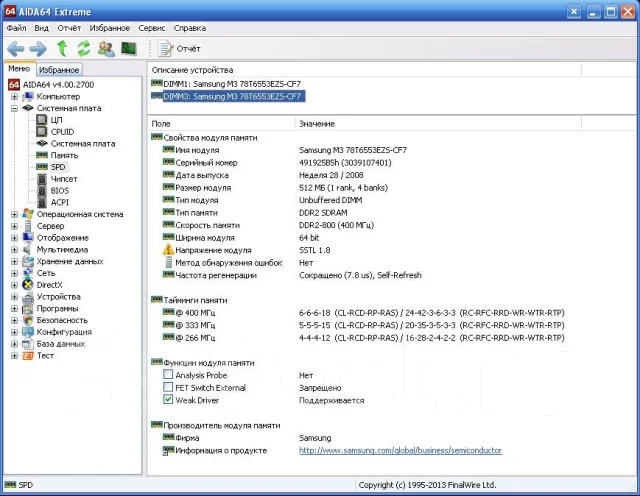Toggle the FET Switch External checkbox
This screenshot has width=640, height=496.
pos(168,387)
